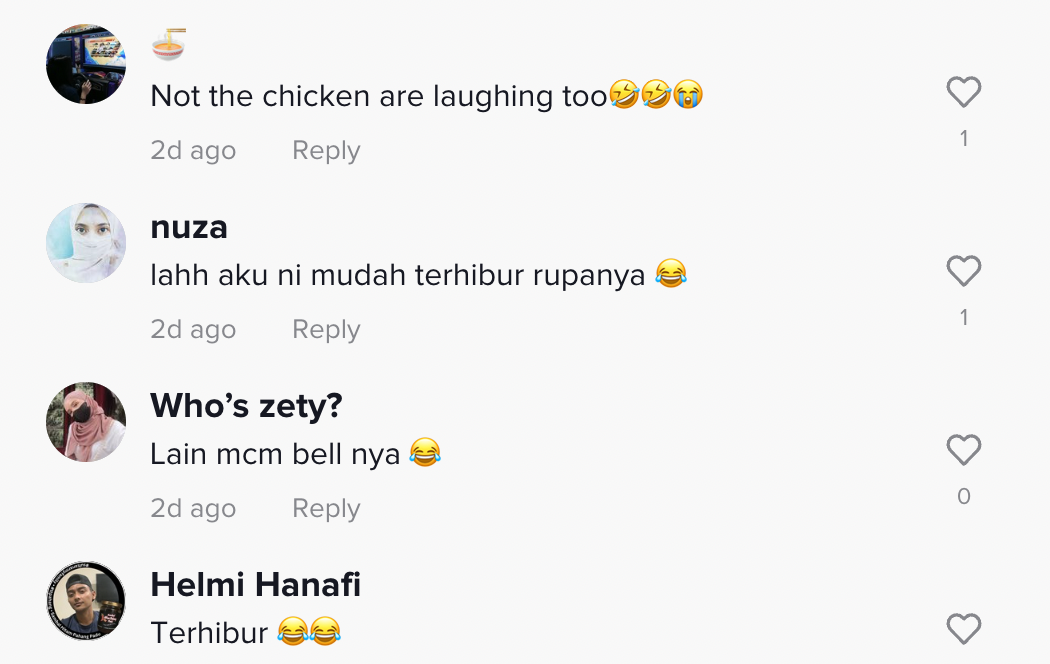This screenshot has width=1050, height=664.
Task: Like the chicken laughing comment
Action: tap(963, 93)
